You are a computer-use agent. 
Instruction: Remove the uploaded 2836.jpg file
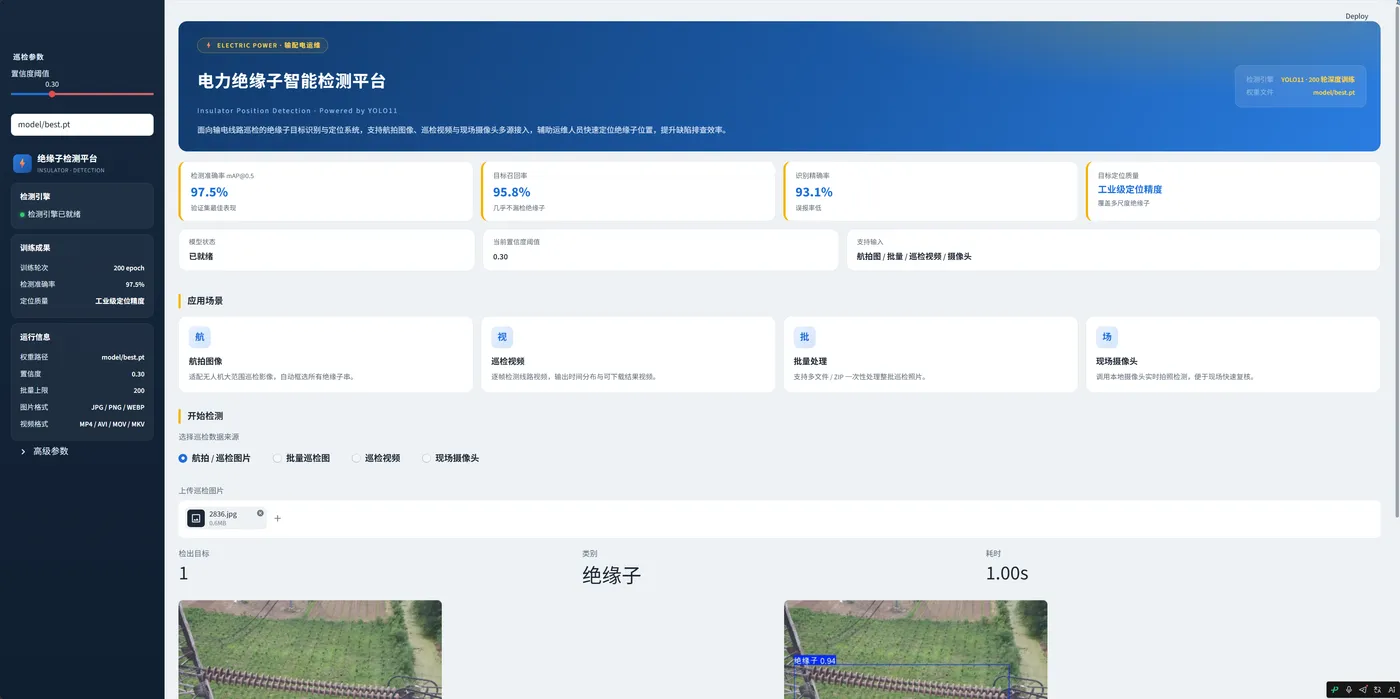260,513
